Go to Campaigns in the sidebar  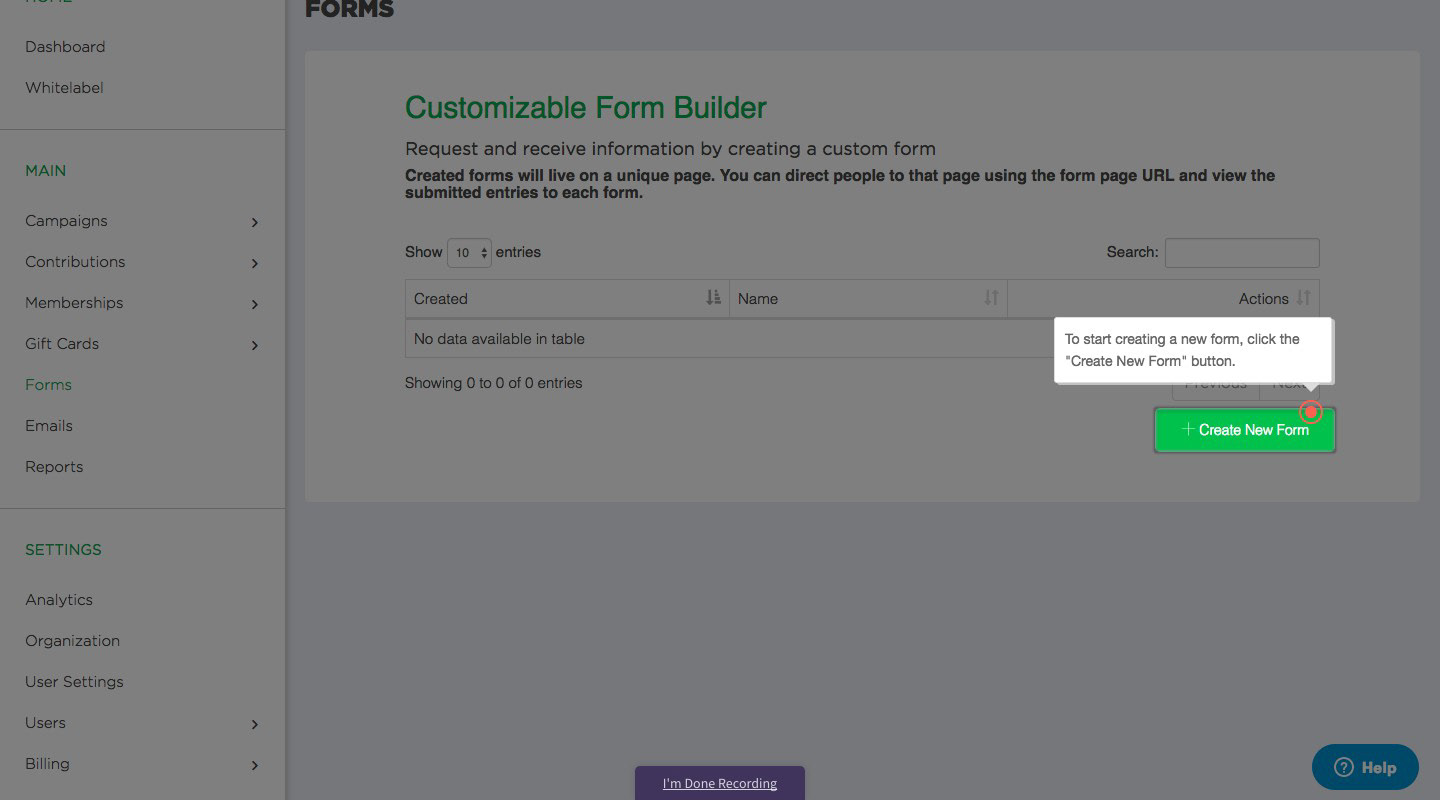tap(66, 221)
